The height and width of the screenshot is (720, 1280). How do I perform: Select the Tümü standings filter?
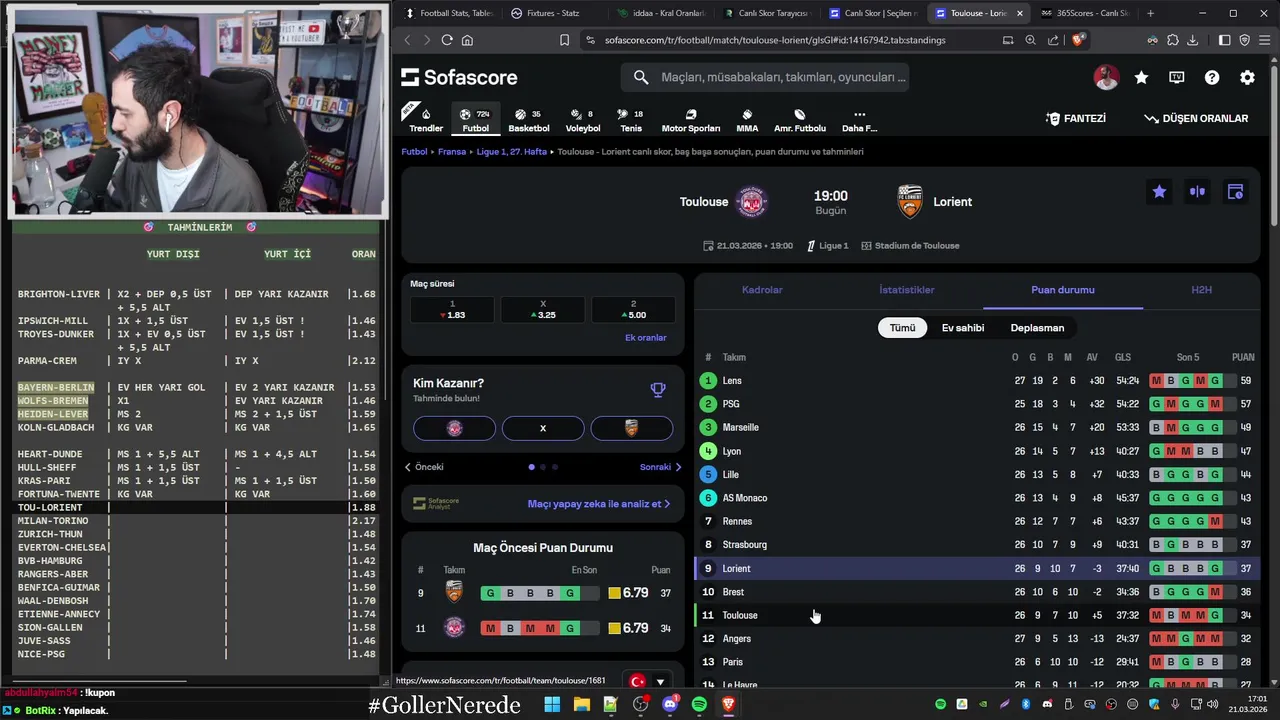tap(902, 328)
